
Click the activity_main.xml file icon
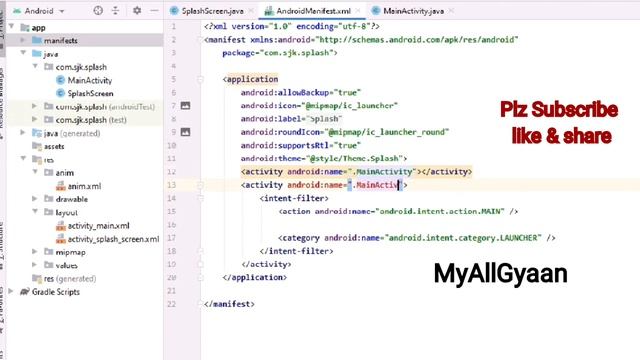click(60, 226)
